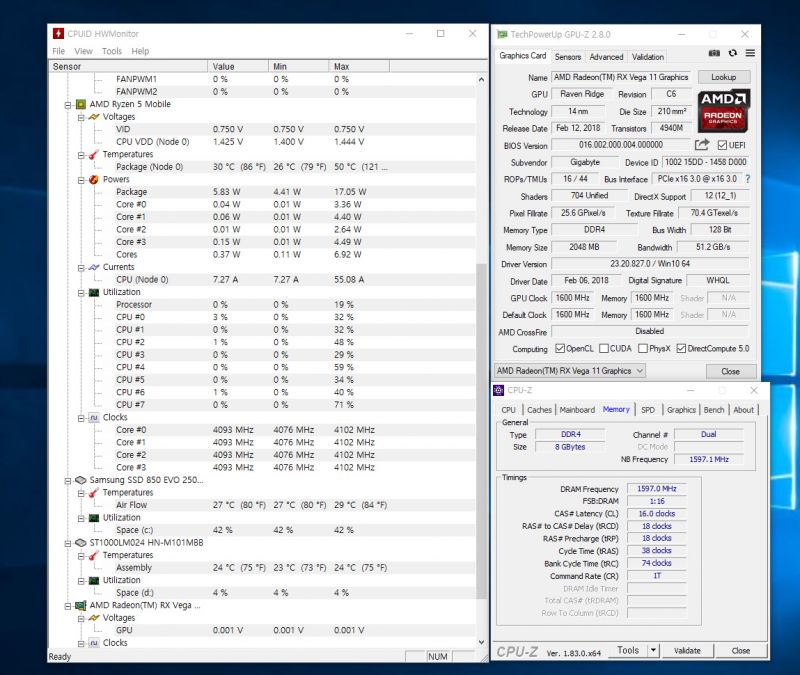
Task: Click the ST1000LM024 Temperatures thermometer icon
Action: pos(94,556)
